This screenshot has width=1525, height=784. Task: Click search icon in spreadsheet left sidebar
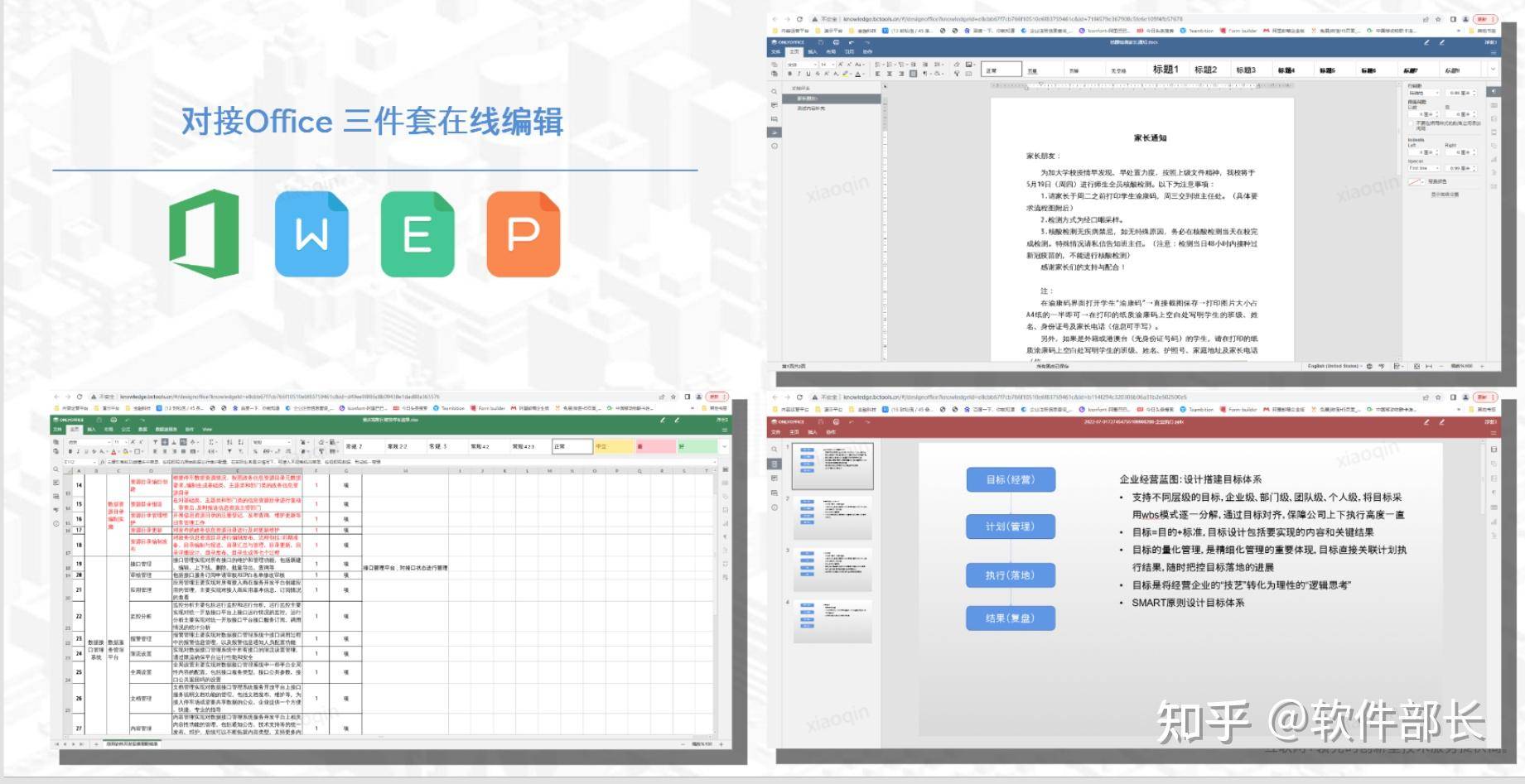click(x=55, y=469)
